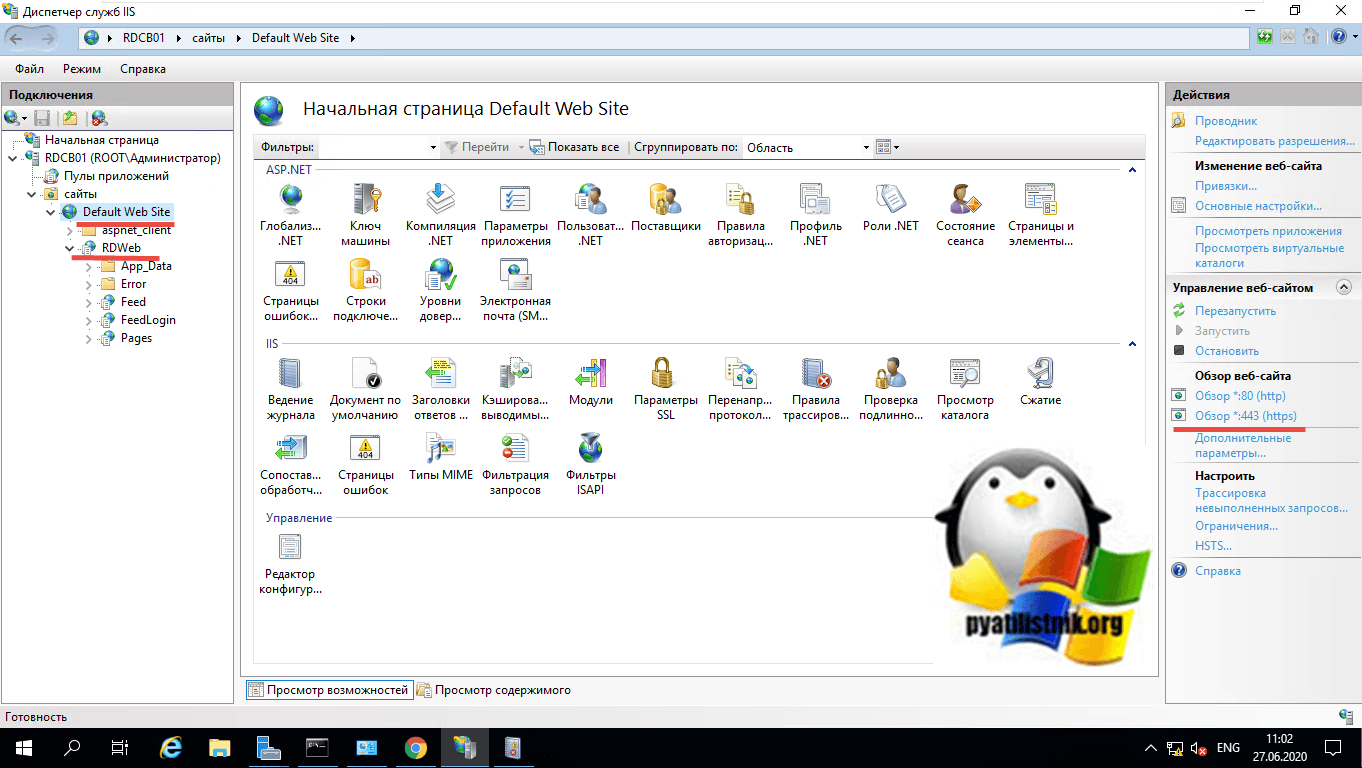Click the Перезапустить action link
Image resolution: width=1362 pixels, height=768 pixels.
click(1235, 311)
